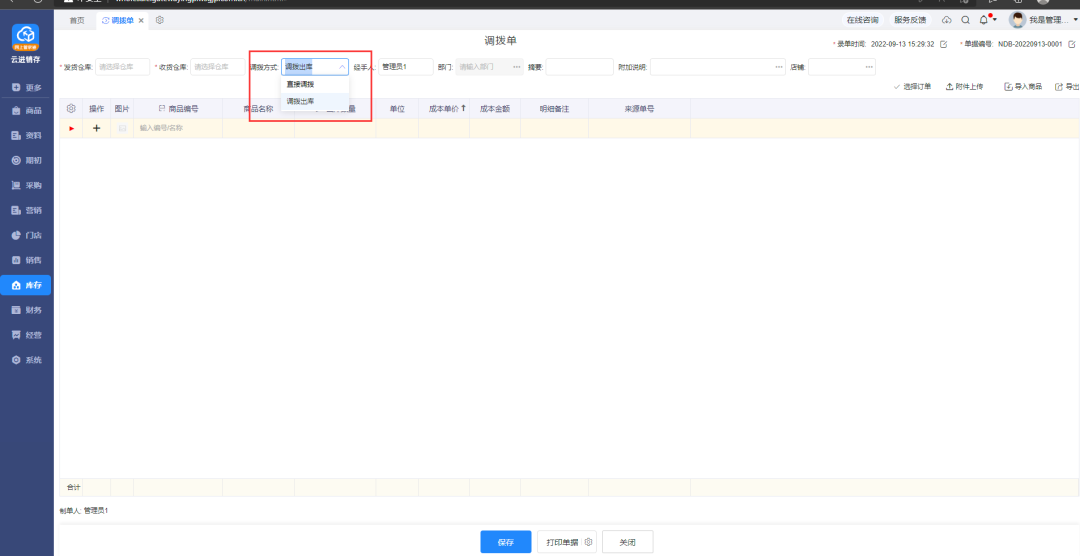Click the blue 保存 button
Image resolution: width=1080 pixels, height=556 pixels.
tap(506, 542)
